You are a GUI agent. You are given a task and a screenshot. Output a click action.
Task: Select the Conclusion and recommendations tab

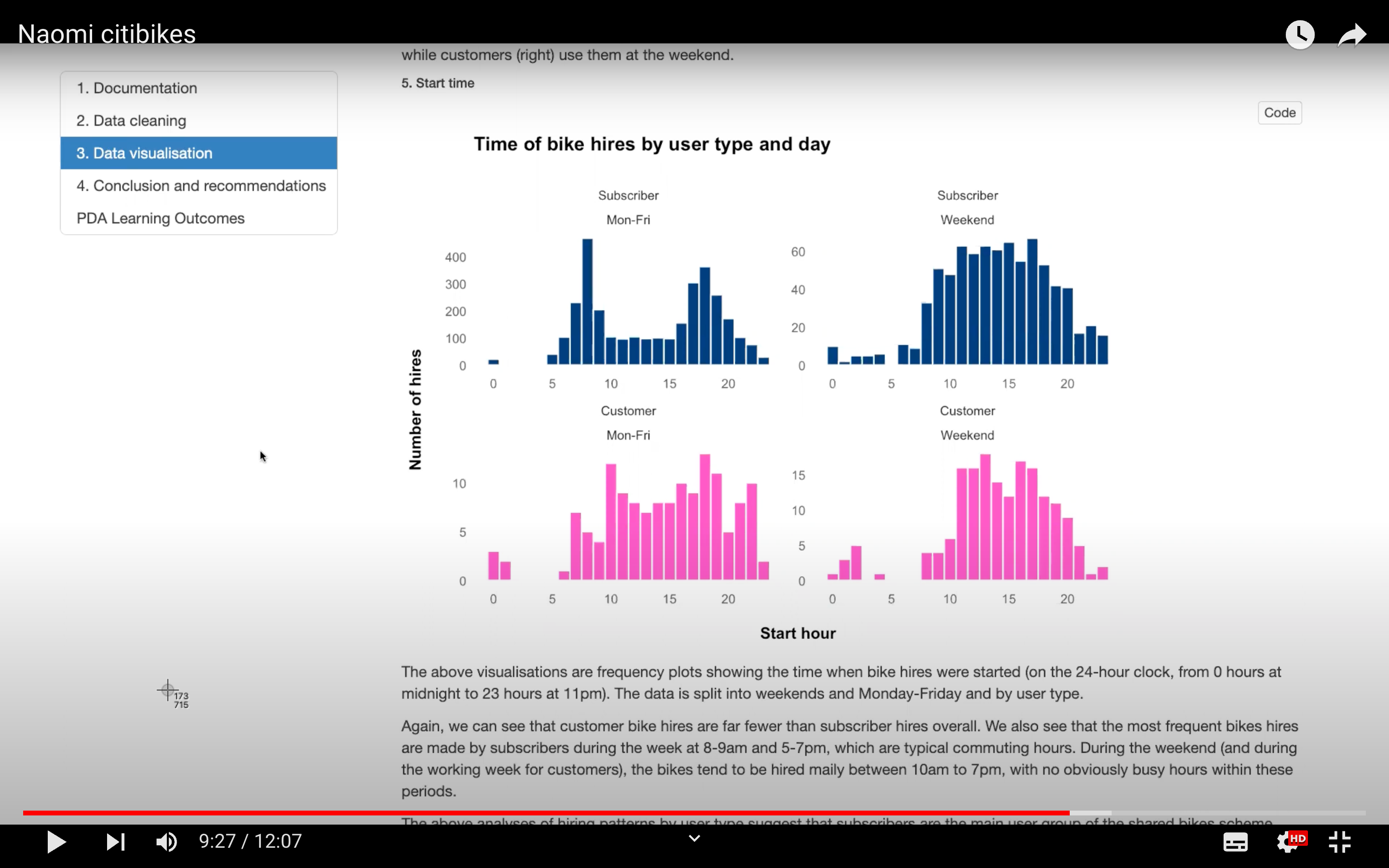coord(200,185)
